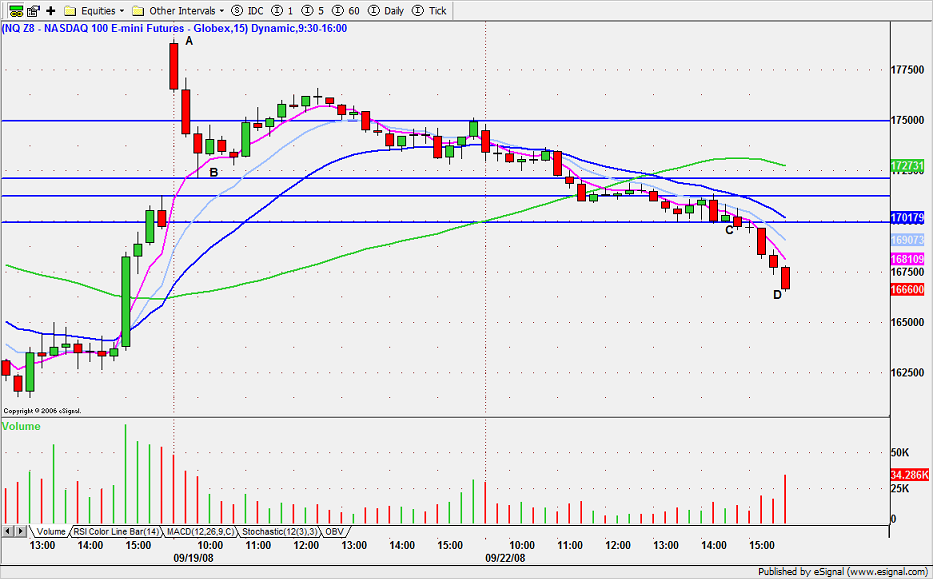Click the green Volume pane label
This screenshot has width=933, height=579.
(x=21, y=427)
